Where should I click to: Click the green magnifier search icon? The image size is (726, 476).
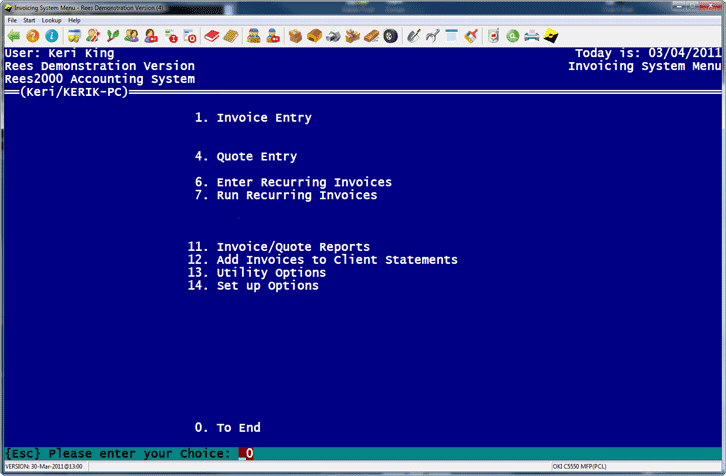512,36
